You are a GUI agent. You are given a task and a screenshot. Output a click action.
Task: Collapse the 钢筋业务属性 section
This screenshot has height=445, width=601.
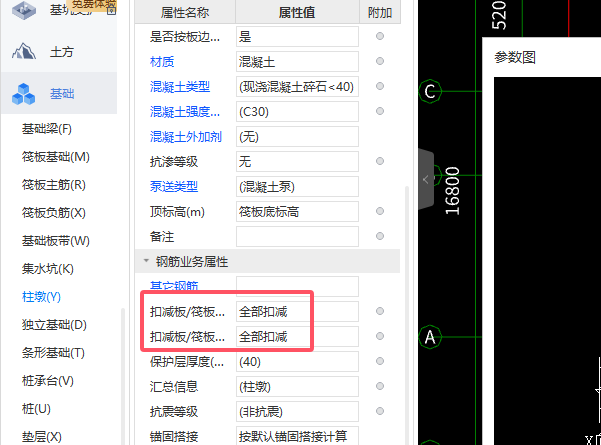pos(146,261)
